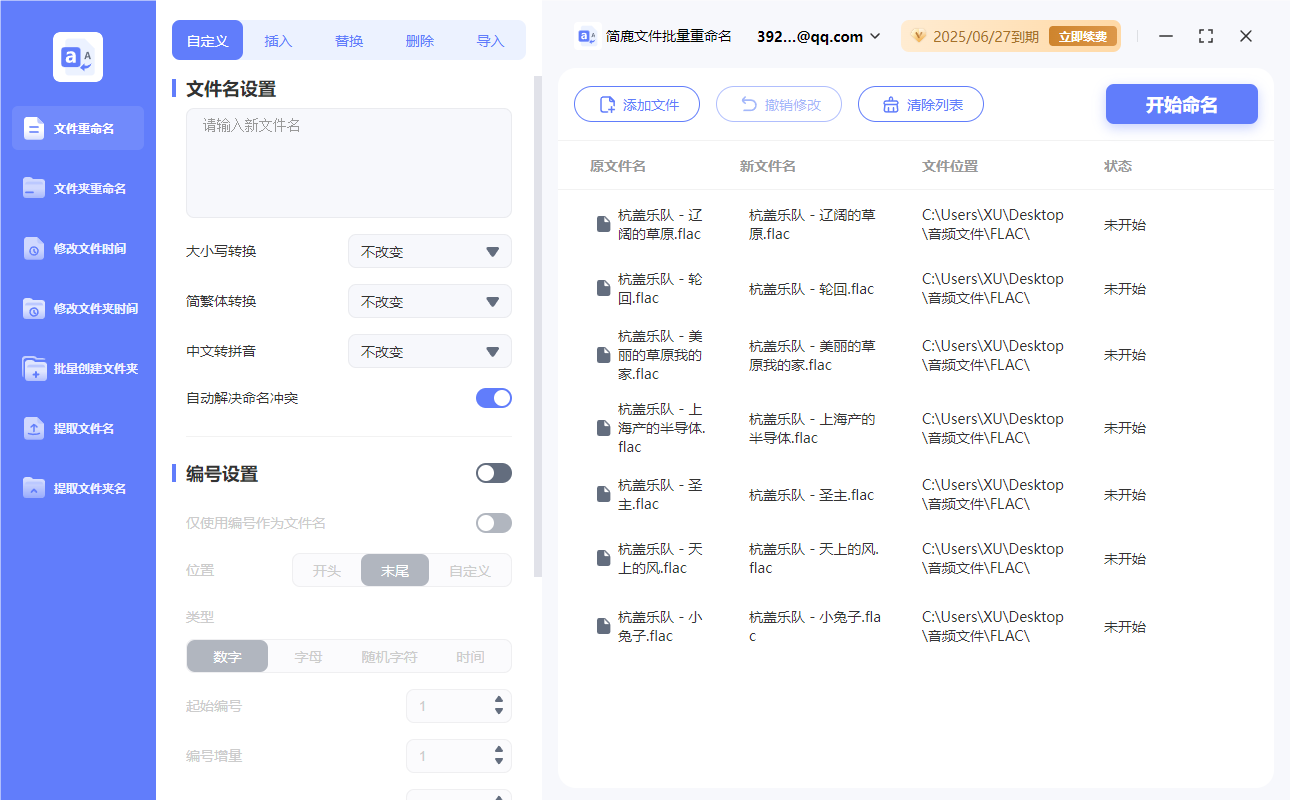Open the 批量创建文件夹 feature
This screenshot has height=800, width=1290.
coord(77,368)
